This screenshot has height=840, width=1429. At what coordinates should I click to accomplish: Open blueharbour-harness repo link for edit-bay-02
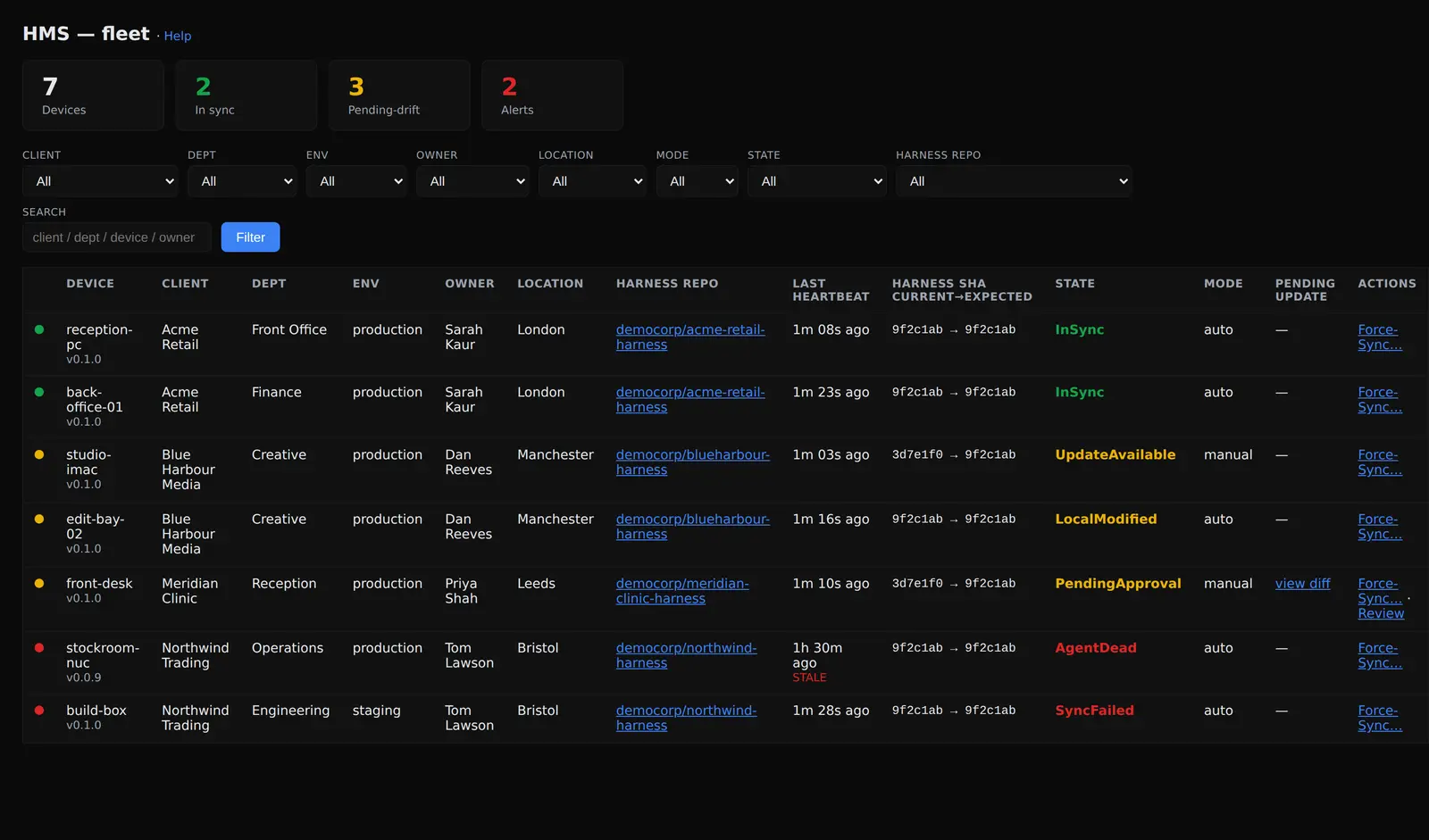coord(693,527)
